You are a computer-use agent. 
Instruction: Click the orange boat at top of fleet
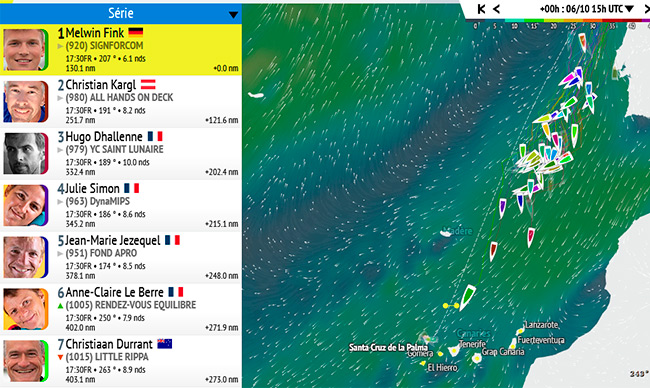click(x=582, y=42)
